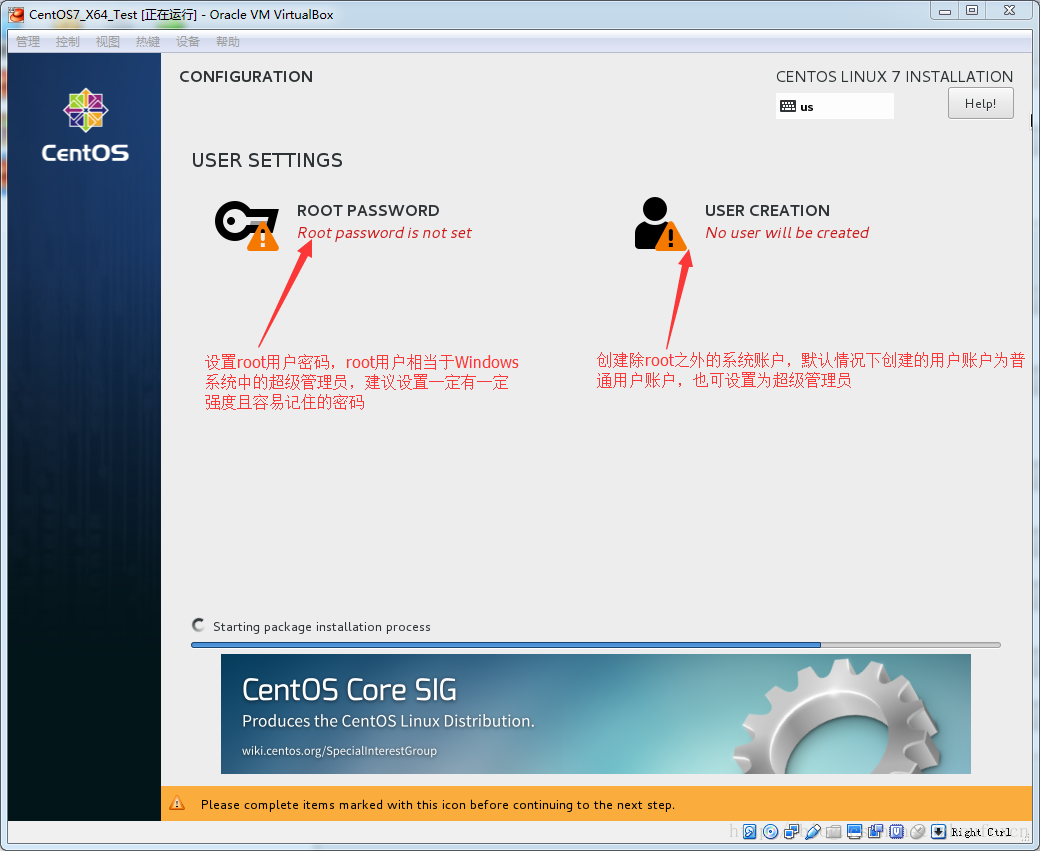Click CENTOS LINUX 7 INSTALLATION title
Screen dimensions: 1040x851
coord(895,76)
